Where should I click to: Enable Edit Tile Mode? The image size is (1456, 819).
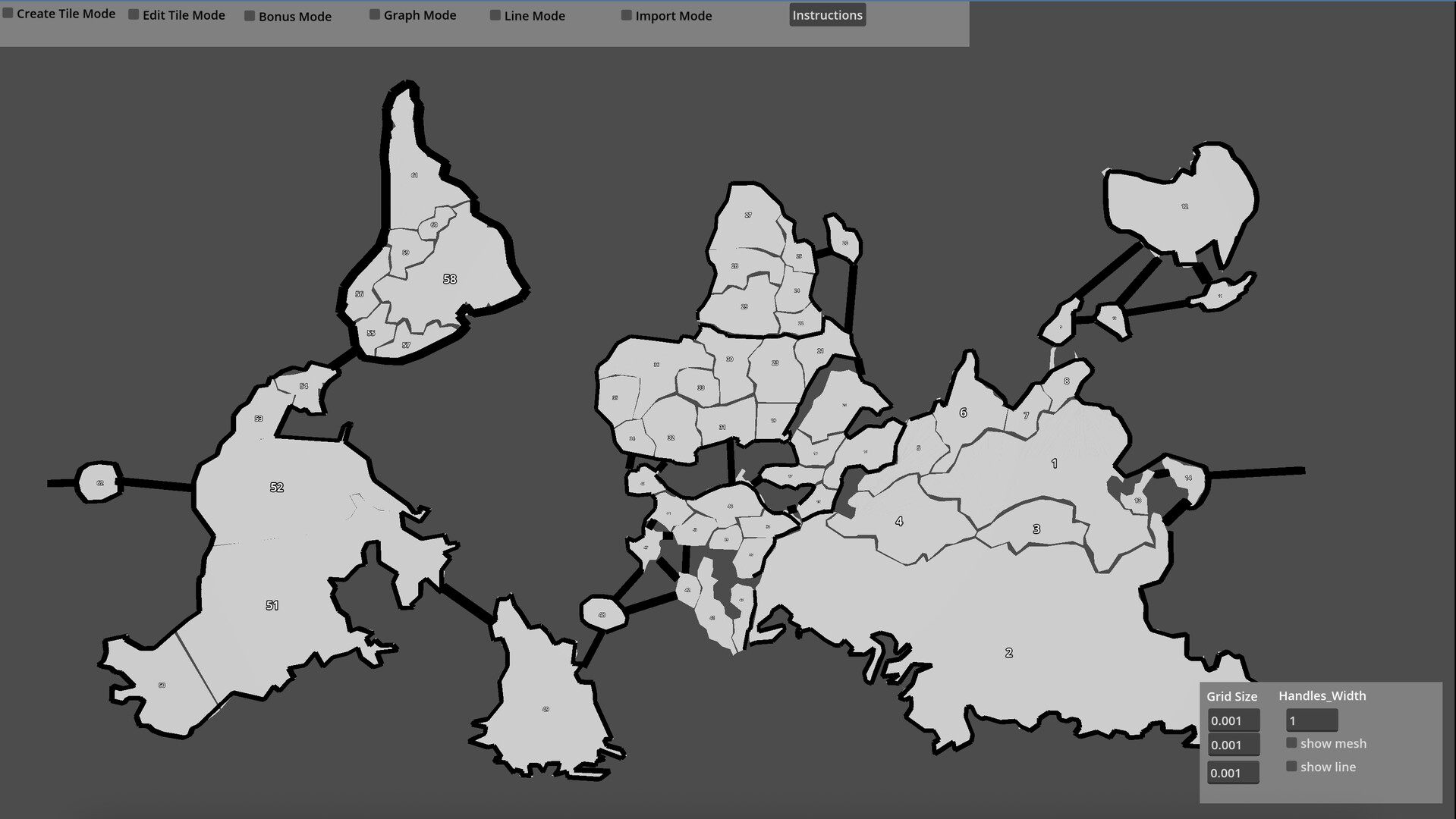[x=134, y=13]
